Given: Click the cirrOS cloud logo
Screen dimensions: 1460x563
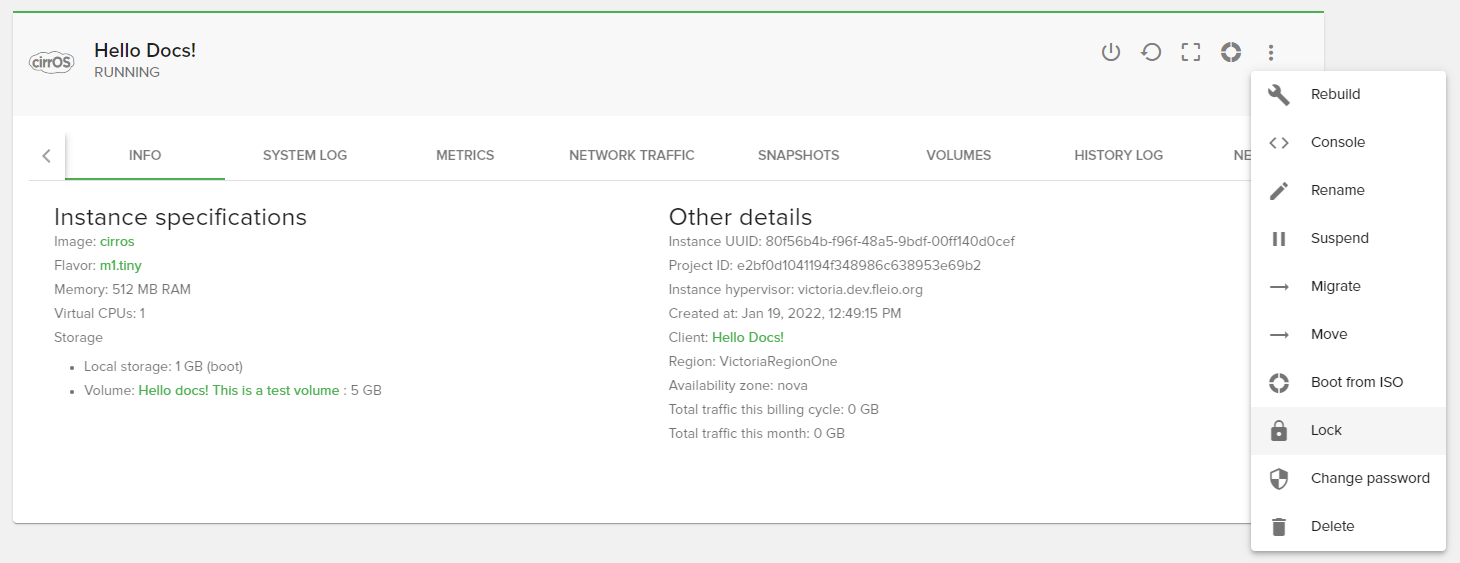Looking at the screenshot, I should [x=51, y=62].
